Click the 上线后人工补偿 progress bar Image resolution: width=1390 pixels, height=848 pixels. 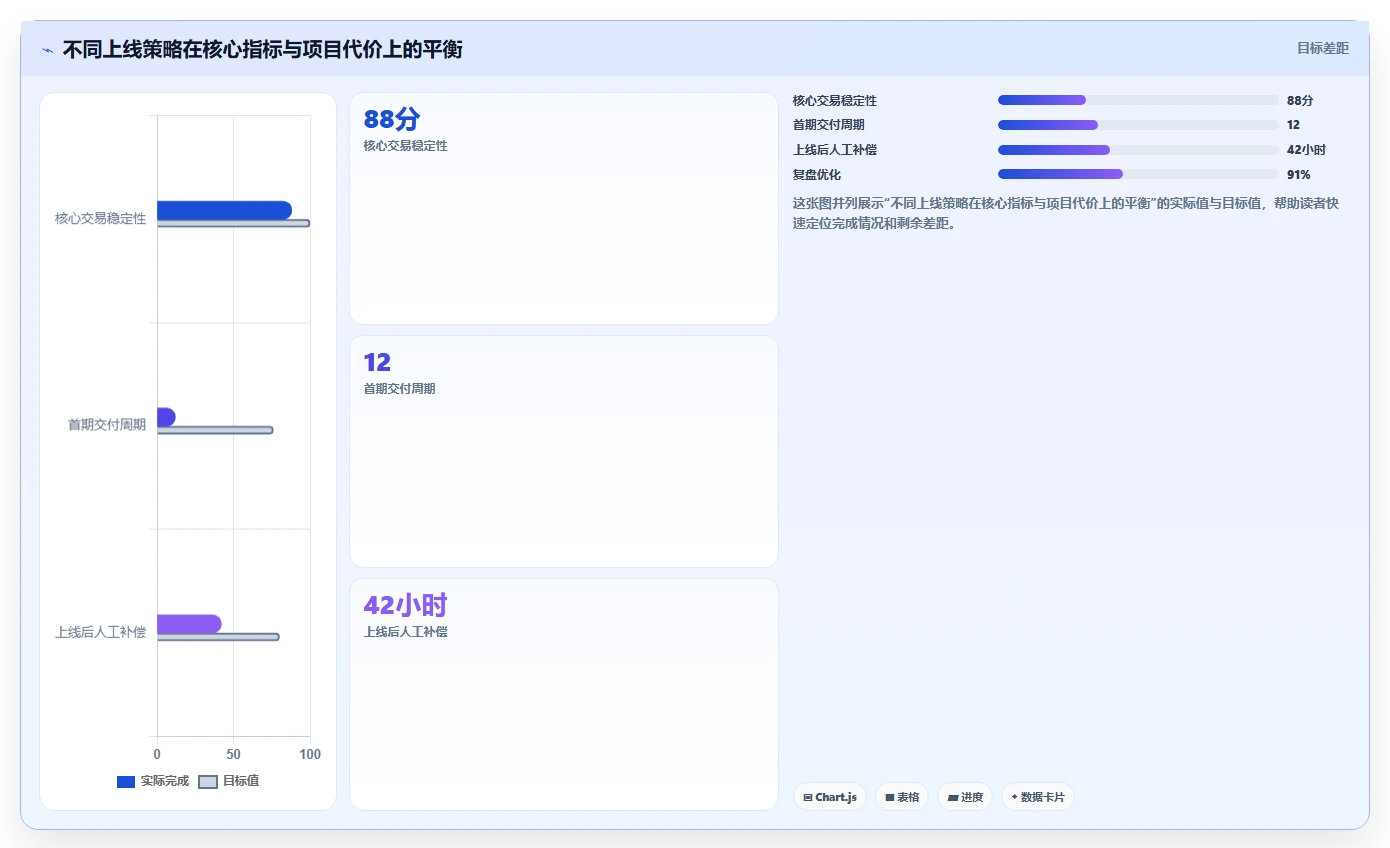[1138, 150]
